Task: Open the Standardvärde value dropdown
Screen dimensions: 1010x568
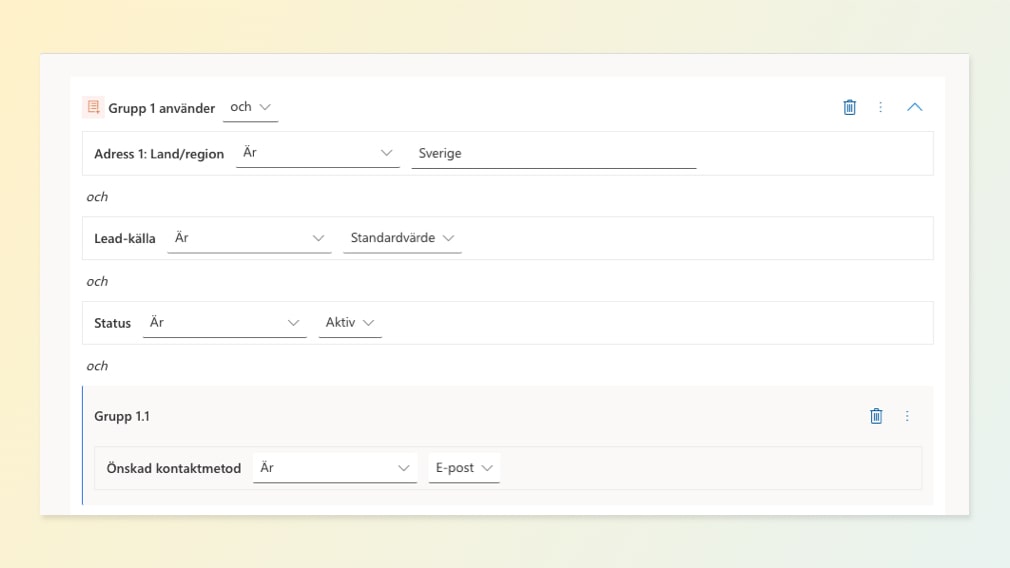Action: click(402, 238)
